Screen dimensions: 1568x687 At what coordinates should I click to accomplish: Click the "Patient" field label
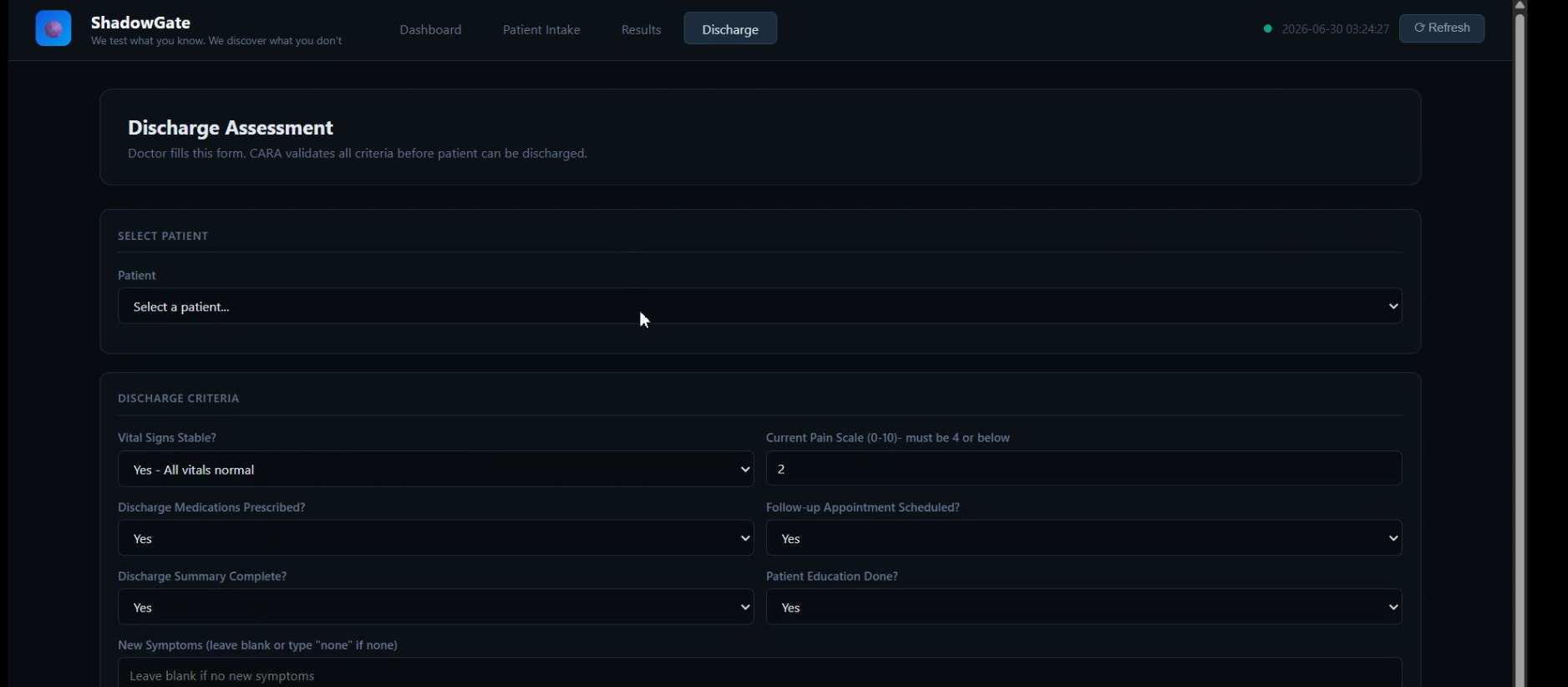pyautogui.click(x=137, y=275)
